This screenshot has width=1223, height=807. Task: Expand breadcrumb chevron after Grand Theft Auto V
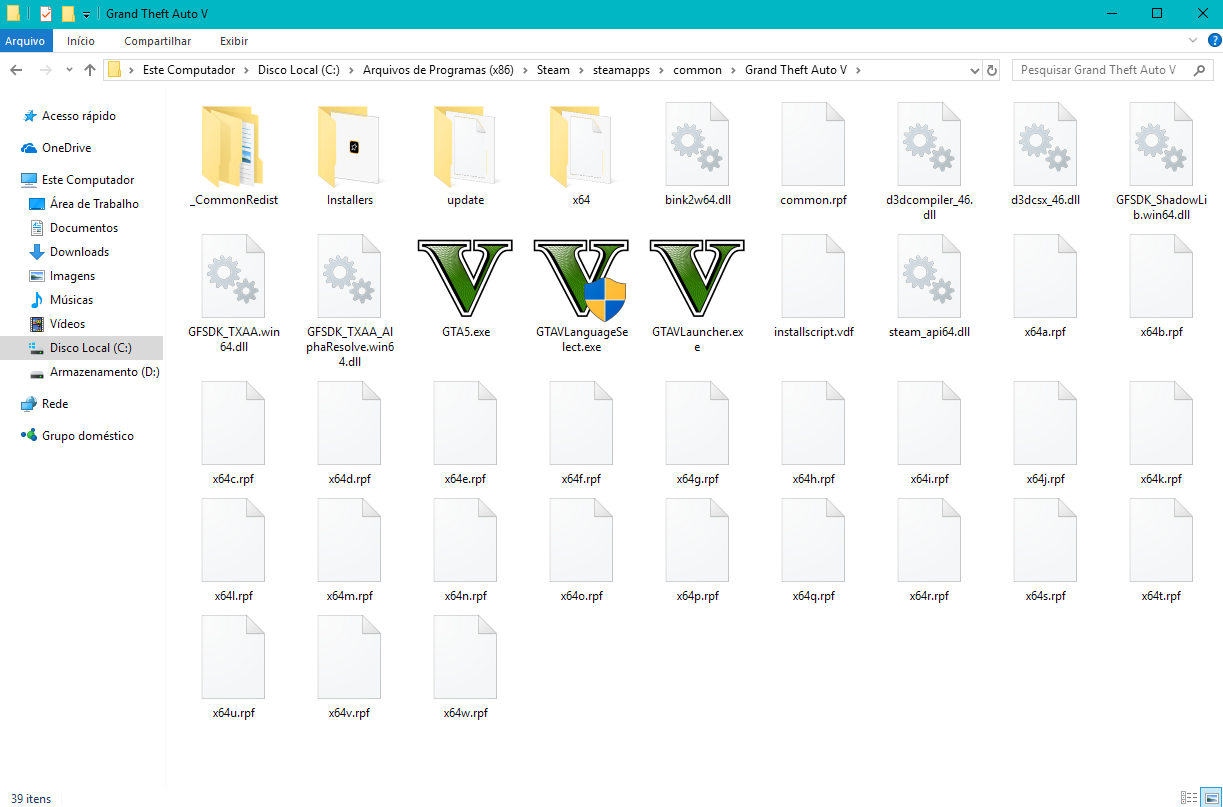pyautogui.click(x=858, y=70)
